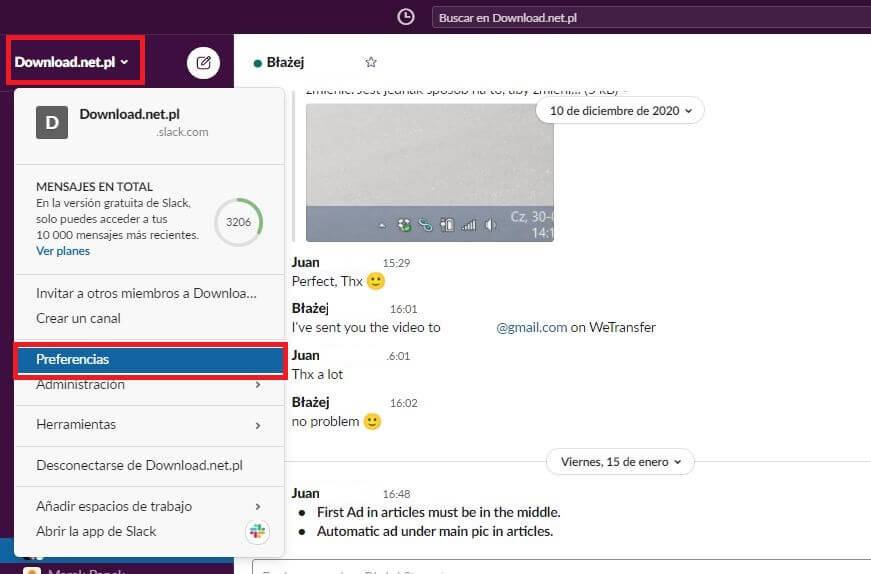The image size is (871, 574).
Task: Expand the Herramientas submenu arrow
Action: (258, 426)
